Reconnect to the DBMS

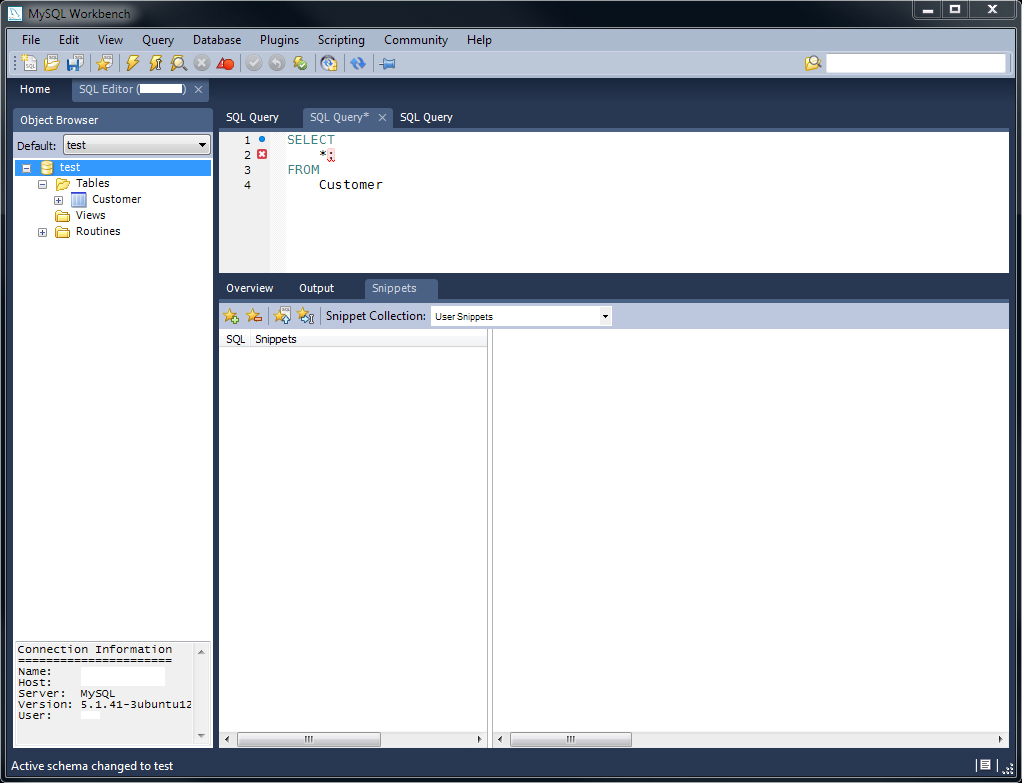point(329,63)
